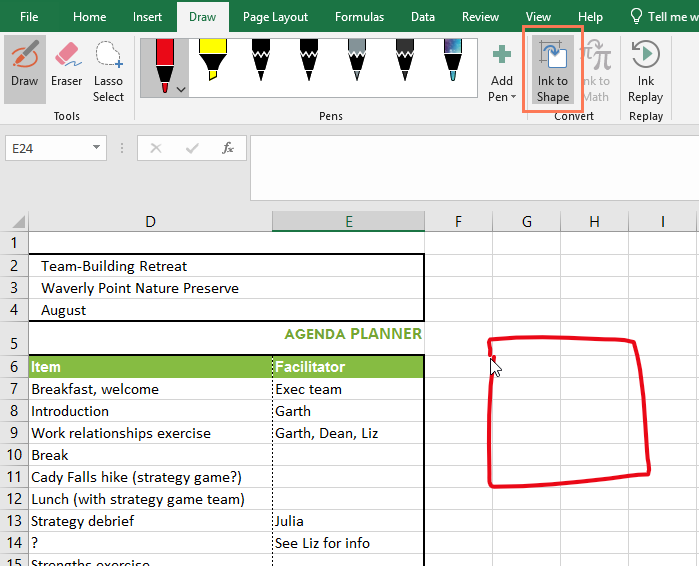
Task: Choose the yellow highlighter pen
Action: coord(213,60)
